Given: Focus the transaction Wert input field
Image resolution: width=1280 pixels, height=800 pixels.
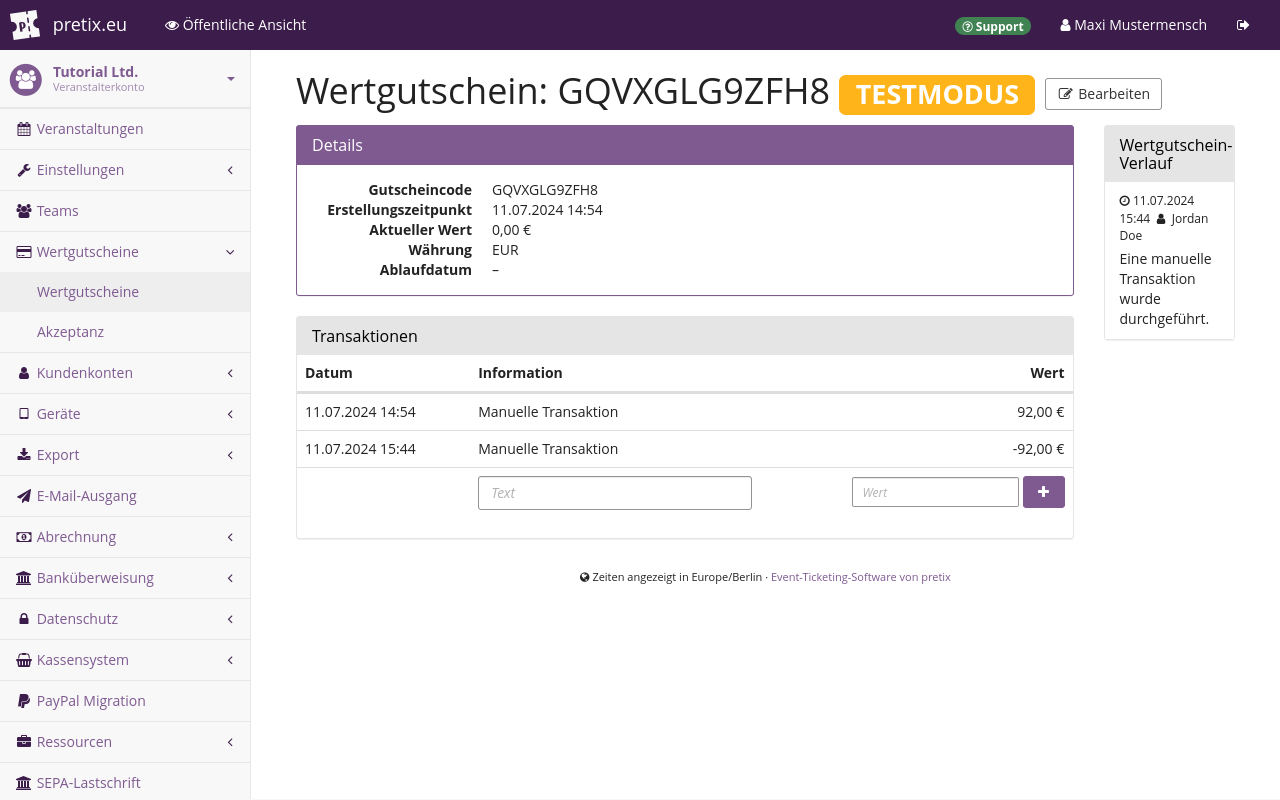Looking at the screenshot, I should point(935,492).
